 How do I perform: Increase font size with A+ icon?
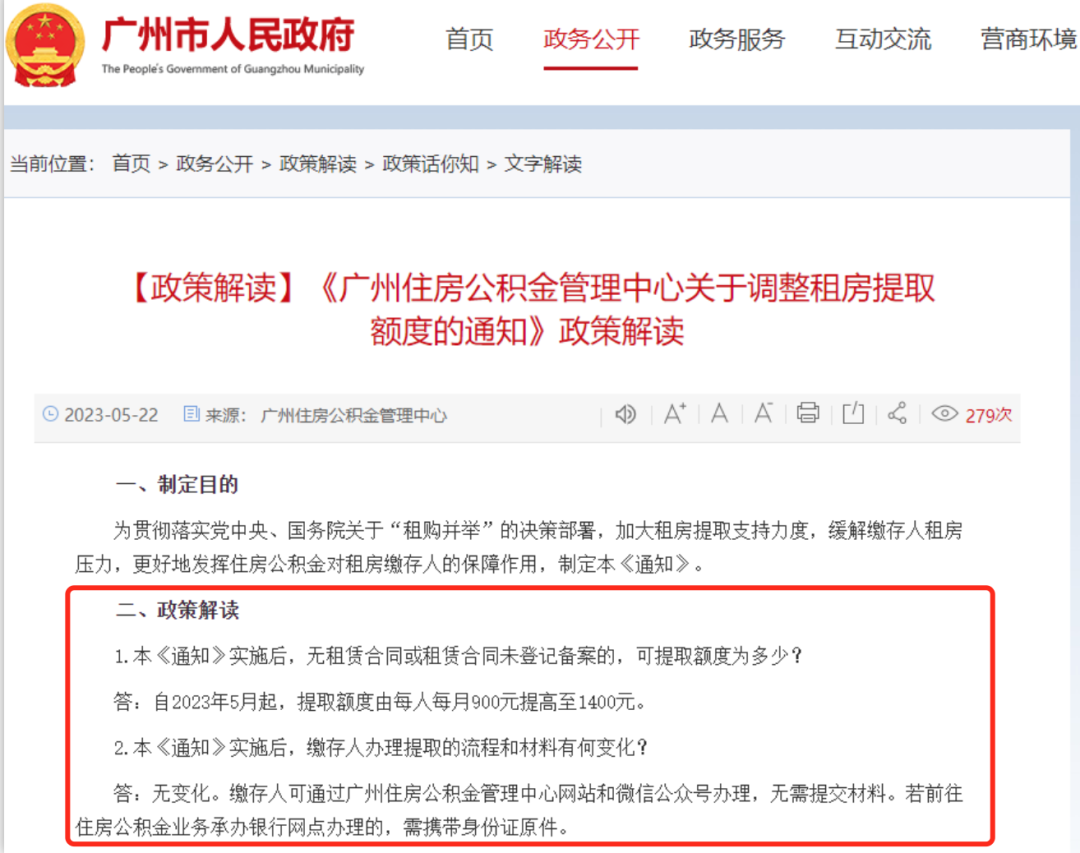pos(674,413)
